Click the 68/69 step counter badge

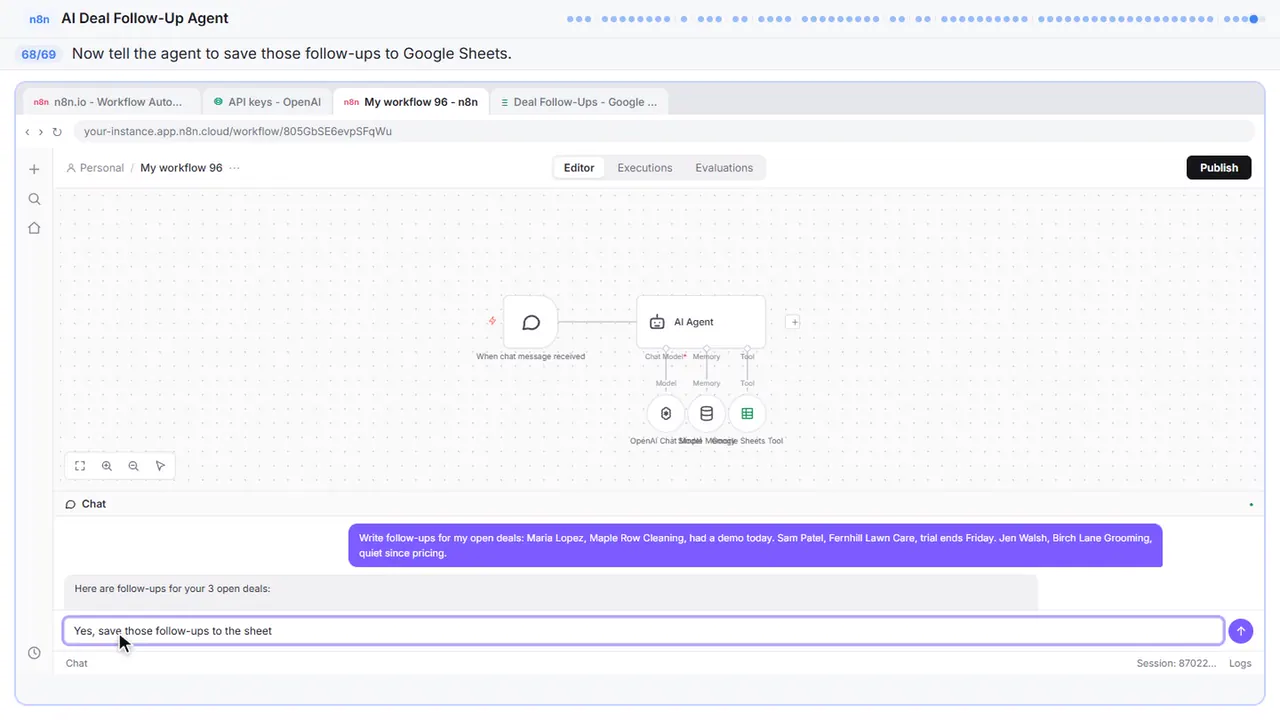click(39, 54)
